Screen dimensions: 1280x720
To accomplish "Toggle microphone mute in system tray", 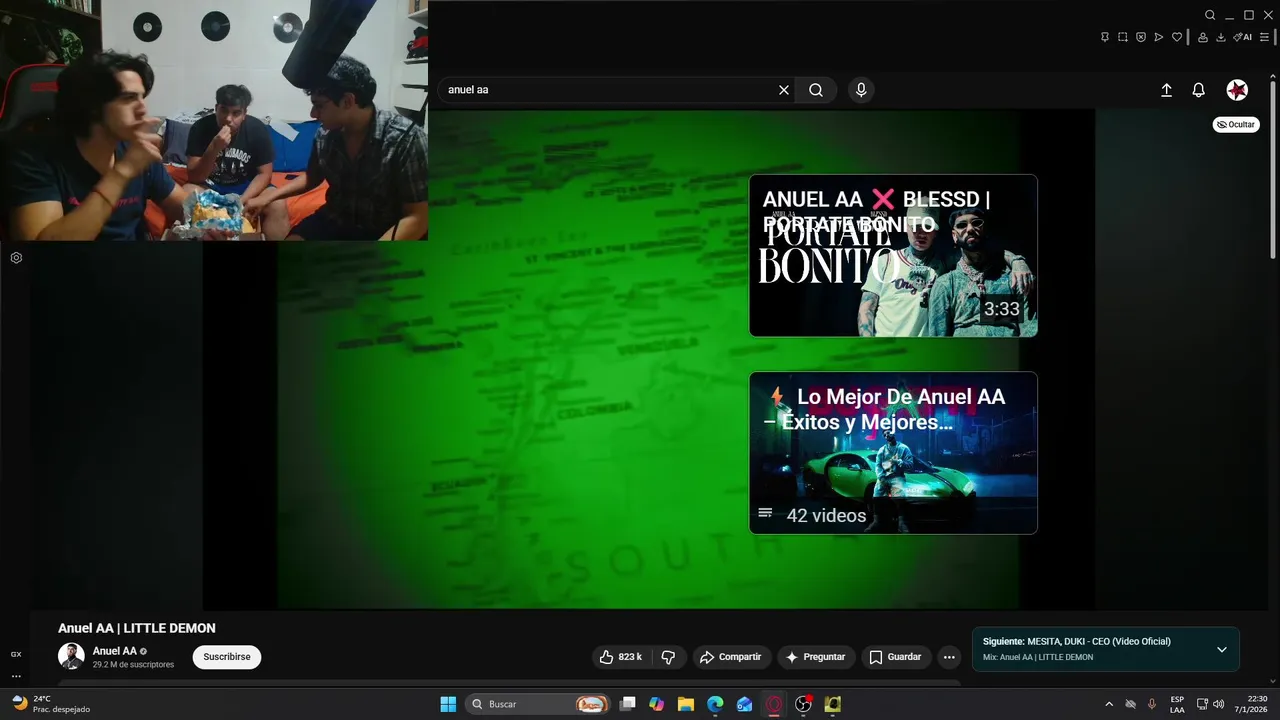I will (x=1152, y=704).
